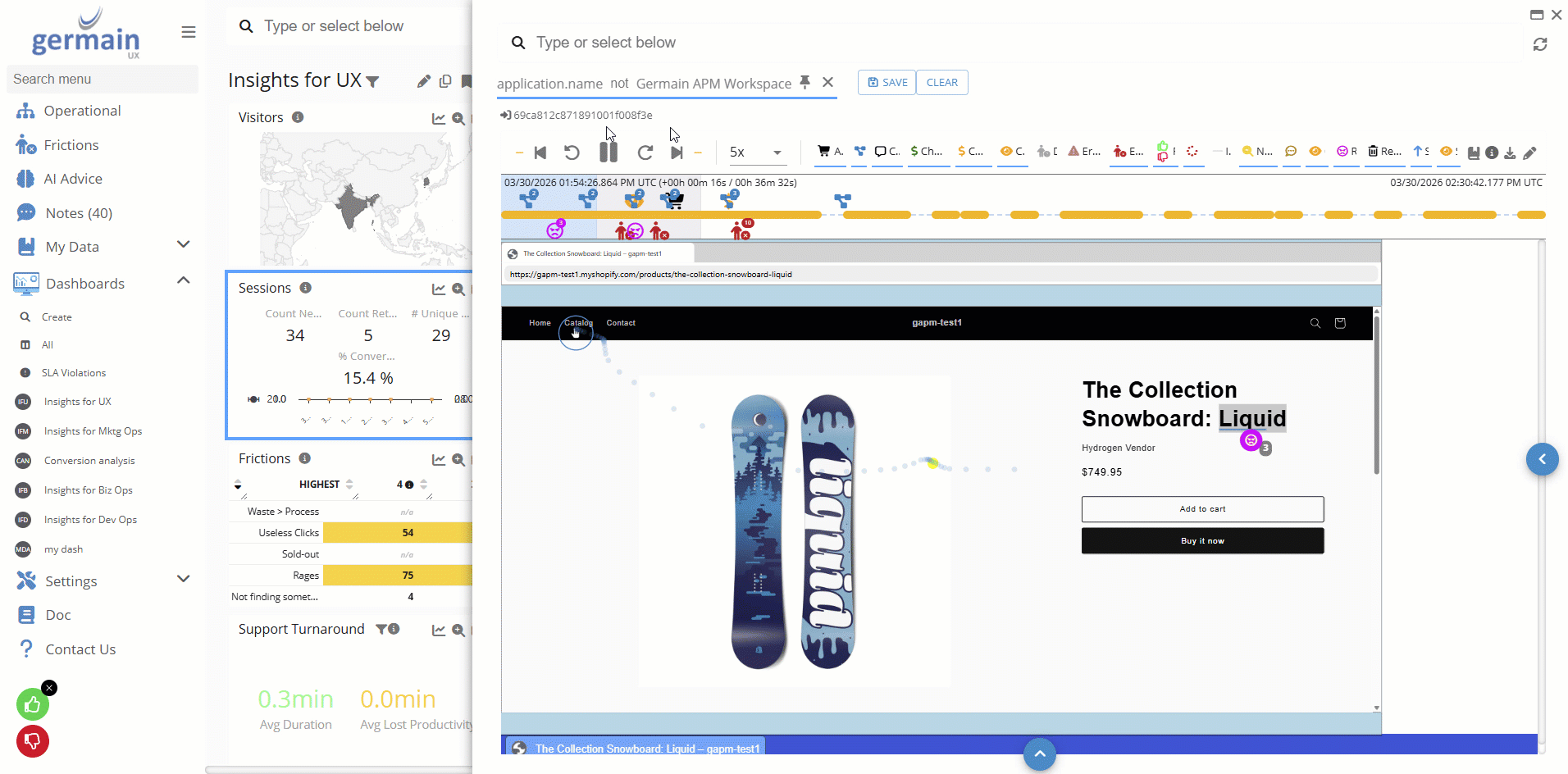Pin the application.name filter

point(805,82)
